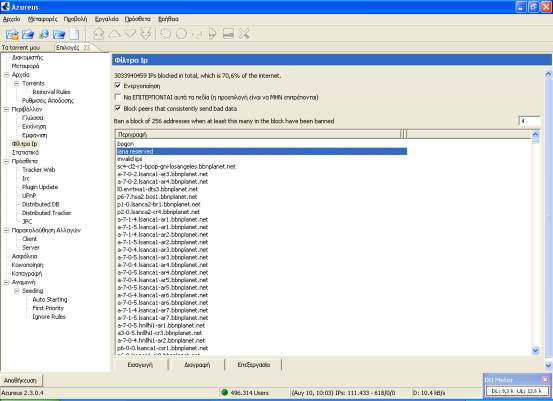Screen dimensions: 553x401
Task: Click the ban block threshold input field
Action: pos(529,121)
